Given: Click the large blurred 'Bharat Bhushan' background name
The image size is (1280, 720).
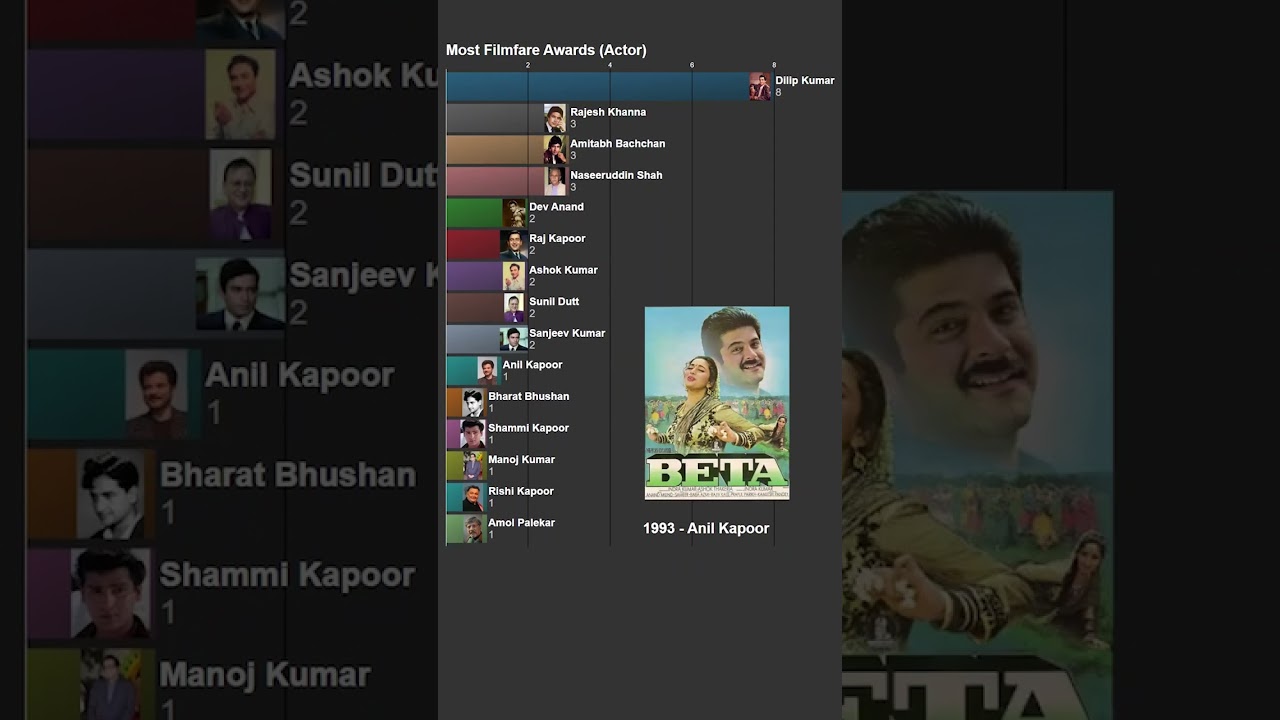Looking at the screenshot, I should (288, 475).
